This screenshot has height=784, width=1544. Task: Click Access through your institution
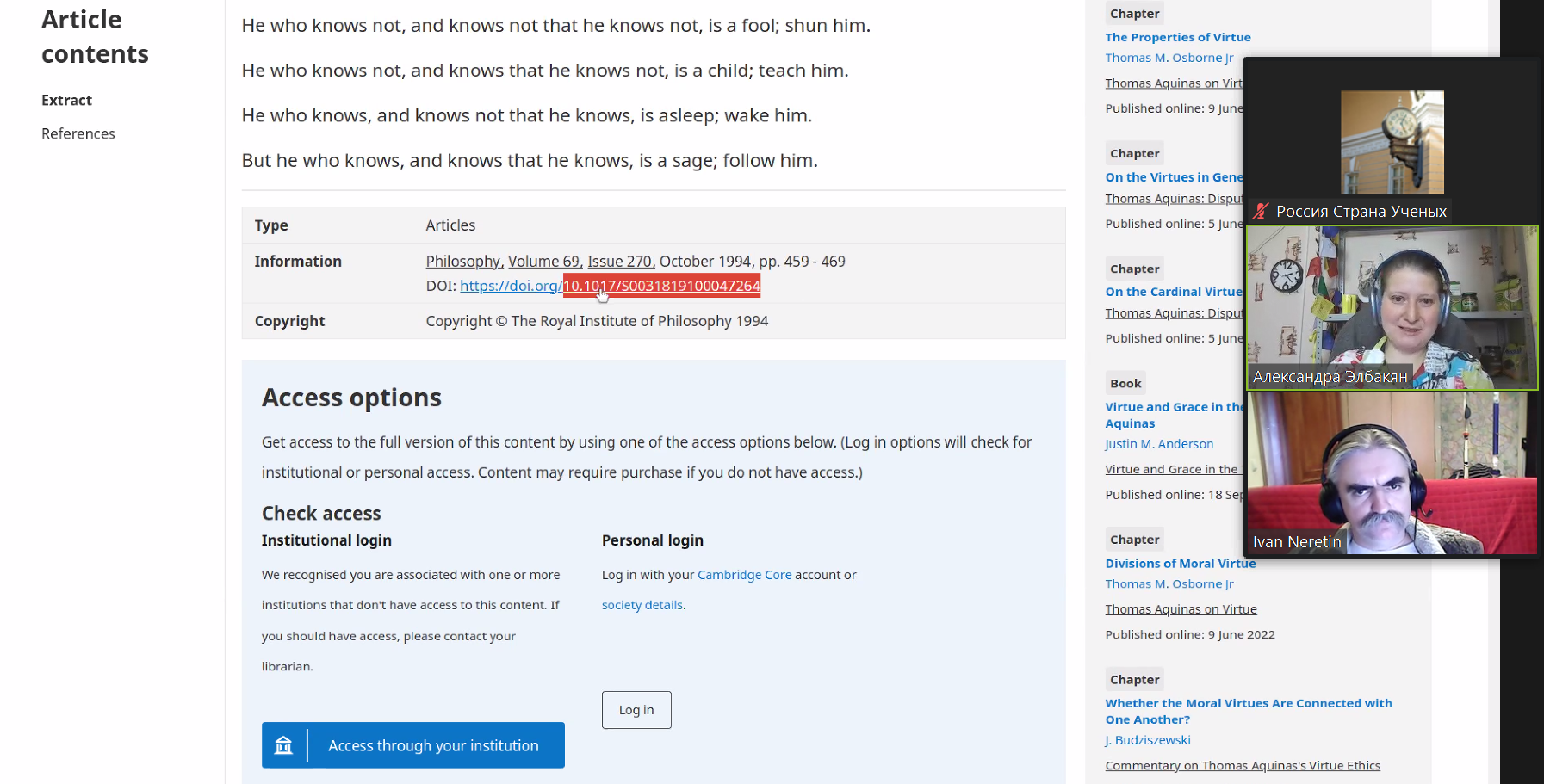(432, 745)
